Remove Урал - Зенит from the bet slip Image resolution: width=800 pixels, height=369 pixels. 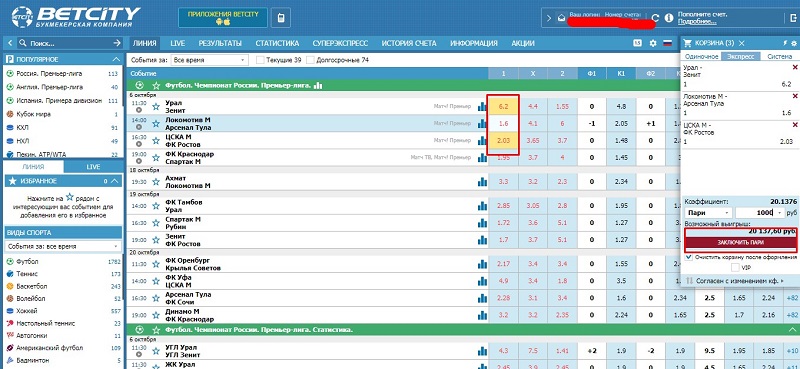click(x=794, y=67)
